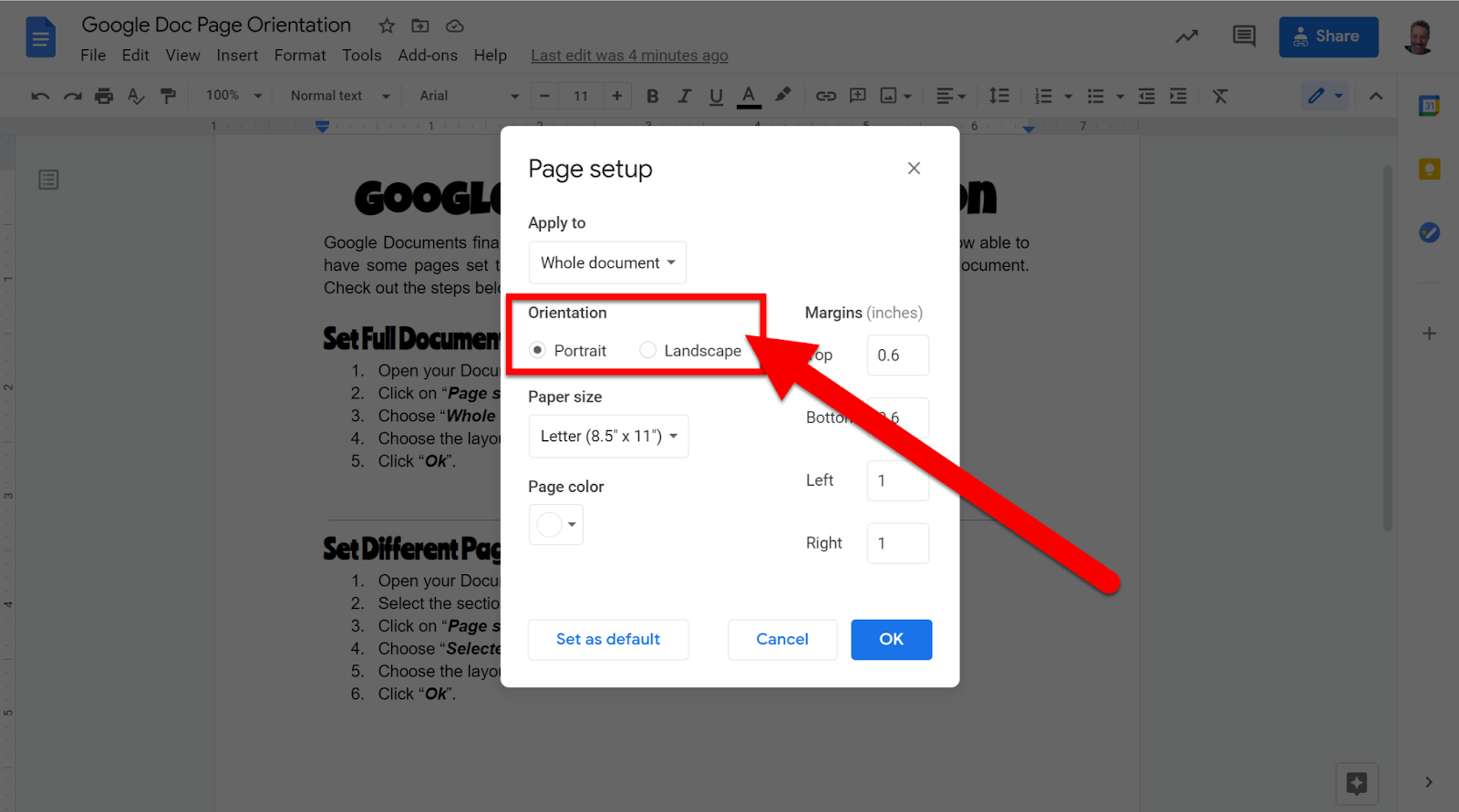This screenshot has height=812, width=1459.
Task: Open Paper size Letter dropdown
Action: pyautogui.click(x=608, y=437)
